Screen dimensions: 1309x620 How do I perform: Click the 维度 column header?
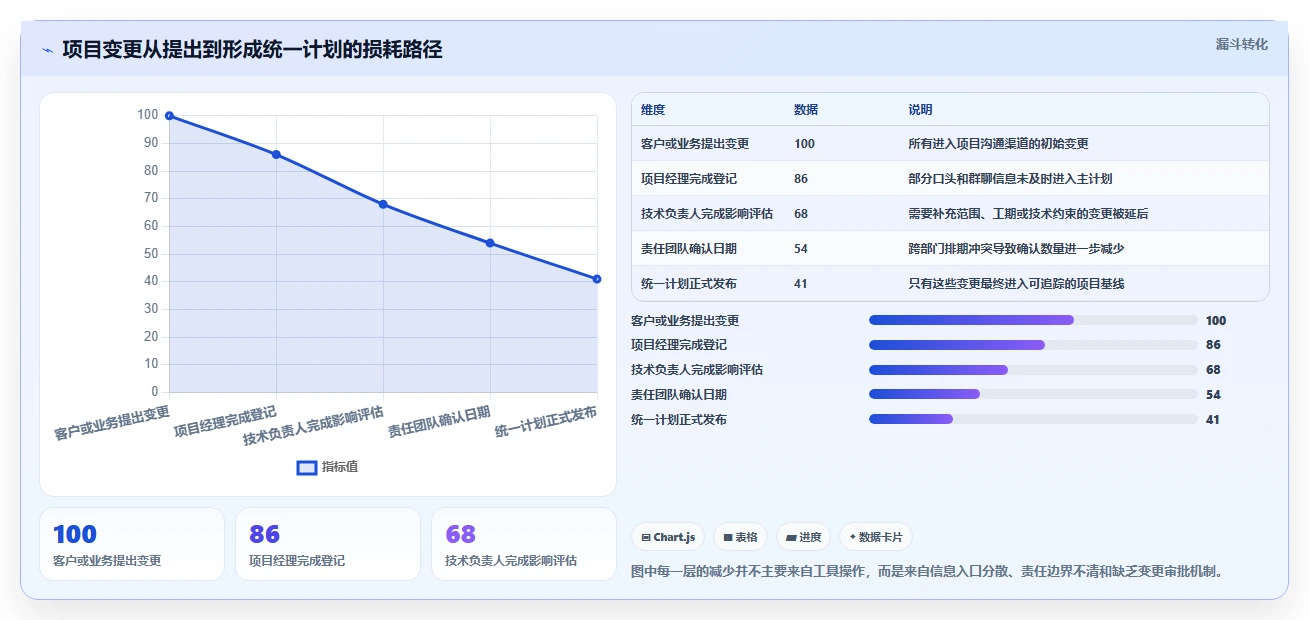(x=653, y=109)
